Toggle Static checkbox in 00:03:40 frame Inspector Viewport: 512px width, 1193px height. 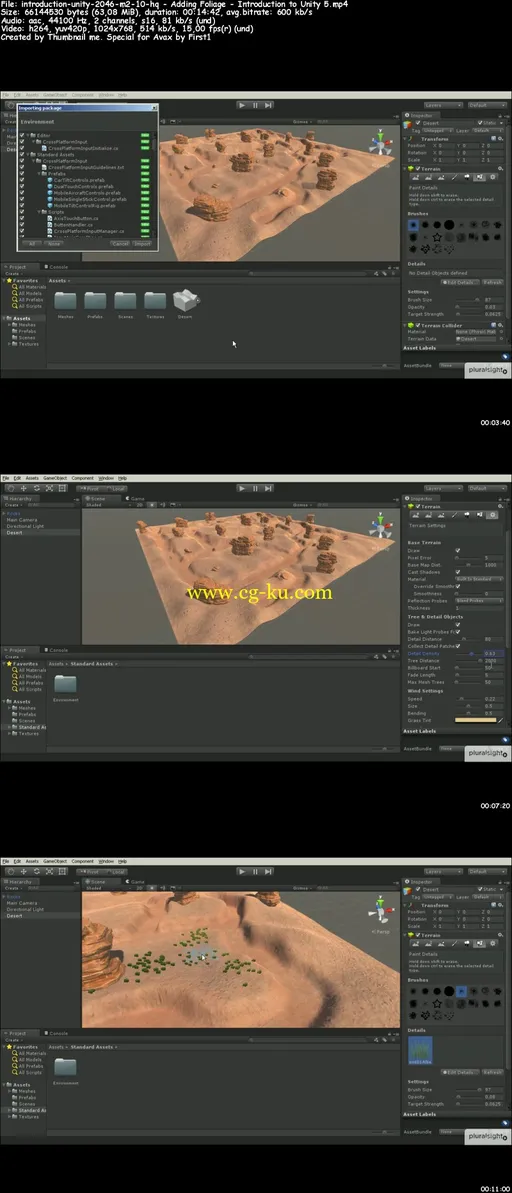click(x=480, y=122)
